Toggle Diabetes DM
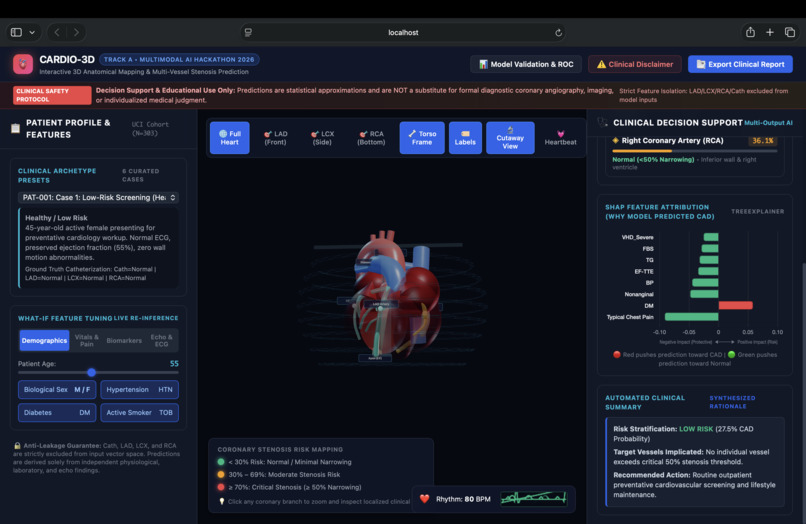This screenshot has width=806, height=524. [57, 412]
